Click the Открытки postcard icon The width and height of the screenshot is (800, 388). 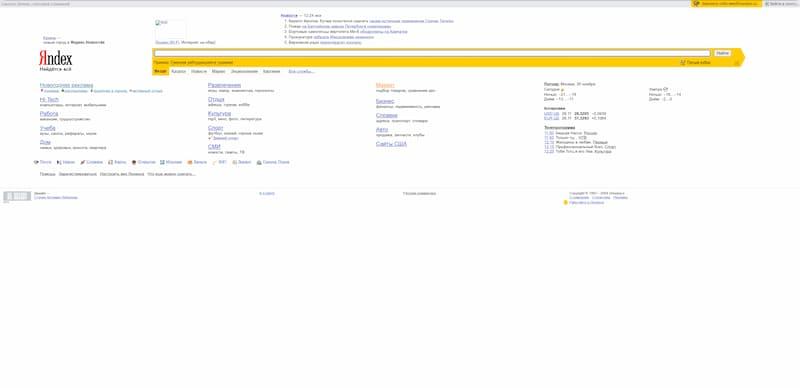[134, 162]
